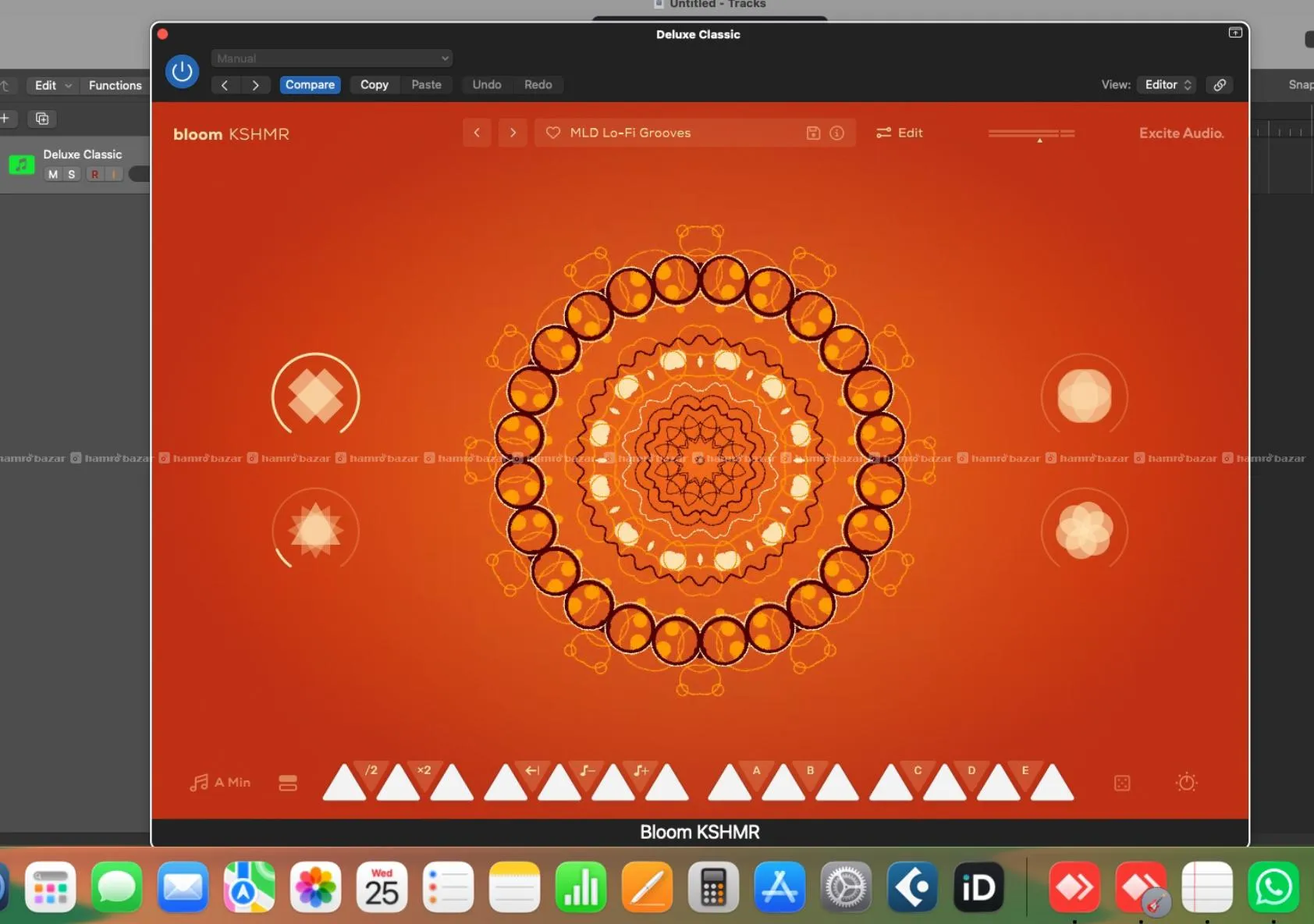Open Messages from the Dock
The image size is (1314, 924).
point(117,887)
